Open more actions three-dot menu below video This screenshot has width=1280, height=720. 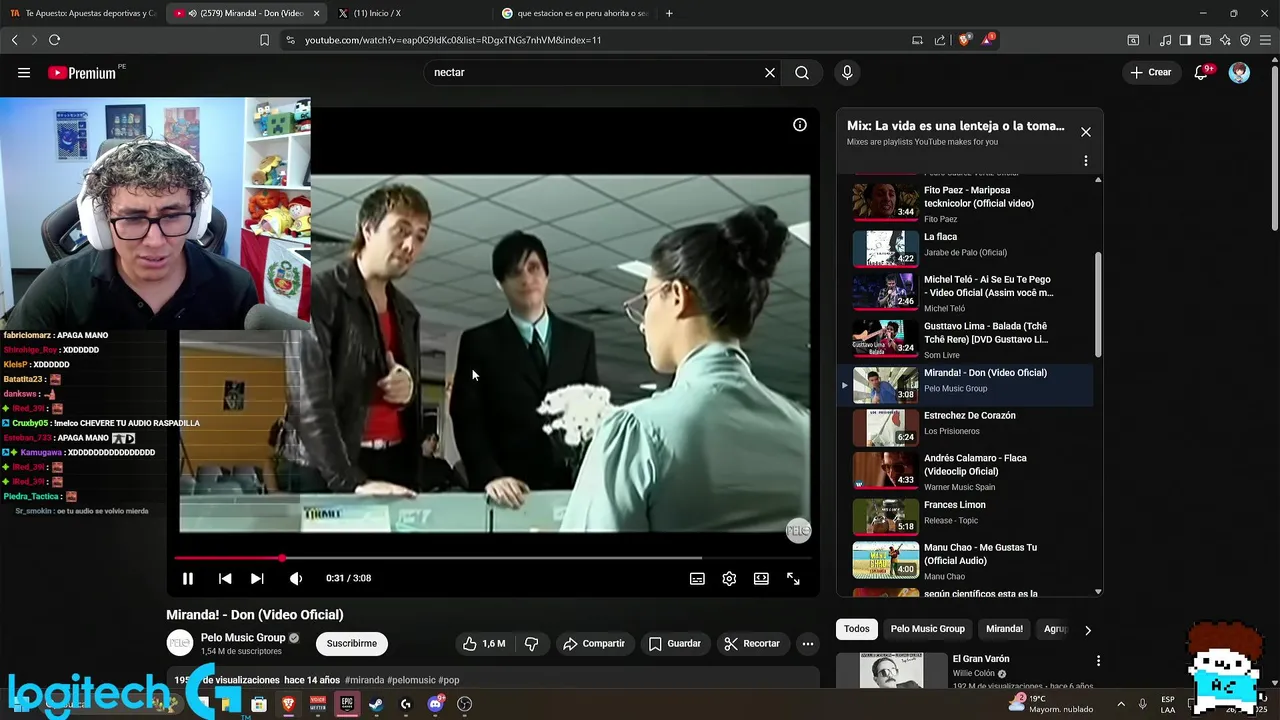click(808, 643)
